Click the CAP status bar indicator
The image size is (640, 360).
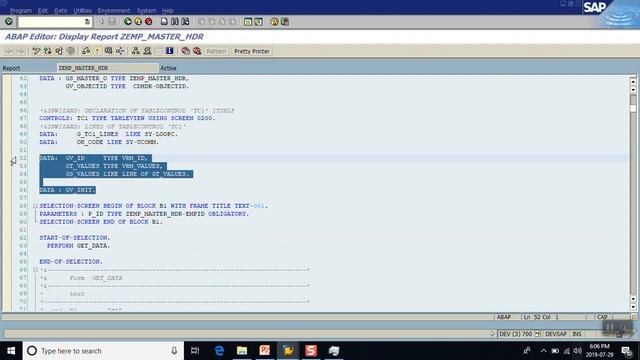point(602,317)
